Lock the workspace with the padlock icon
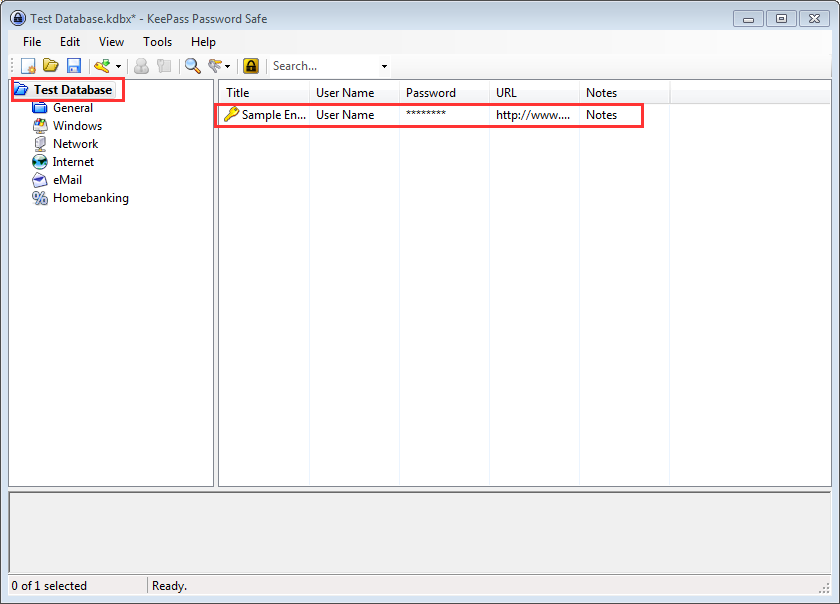This screenshot has height=604, width=840. [x=251, y=66]
